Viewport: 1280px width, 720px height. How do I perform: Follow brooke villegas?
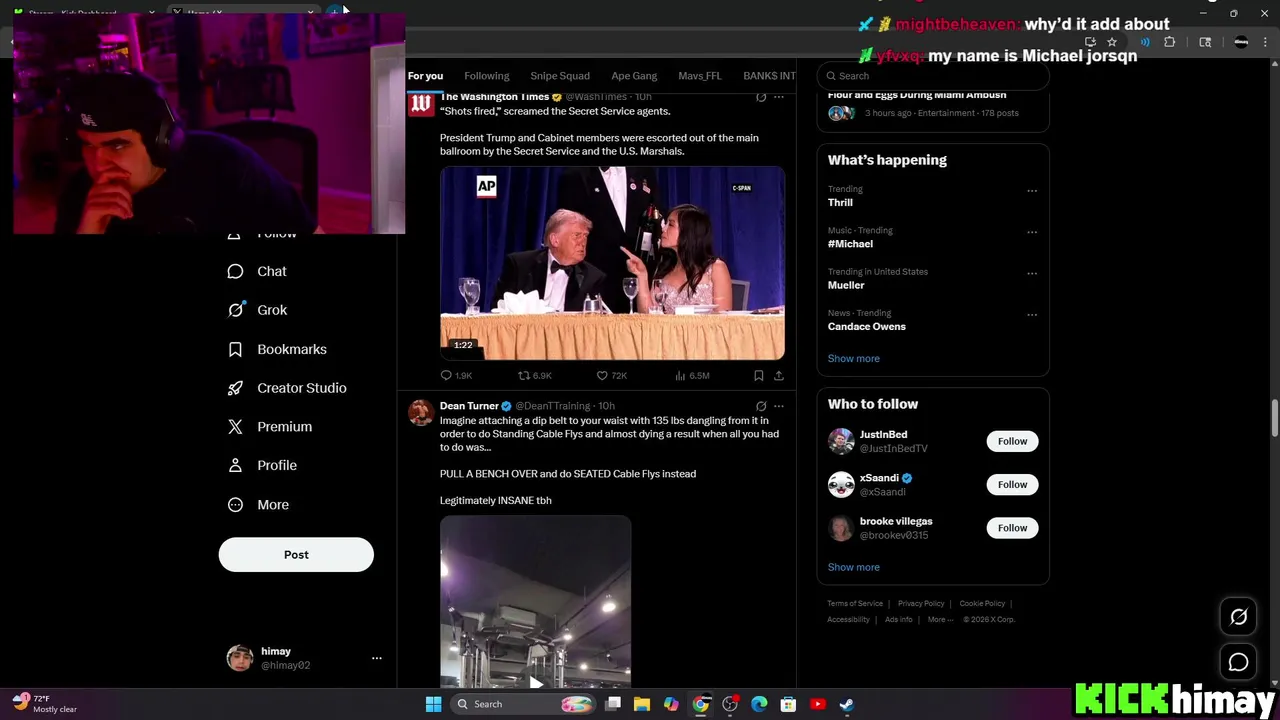click(x=1012, y=528)
